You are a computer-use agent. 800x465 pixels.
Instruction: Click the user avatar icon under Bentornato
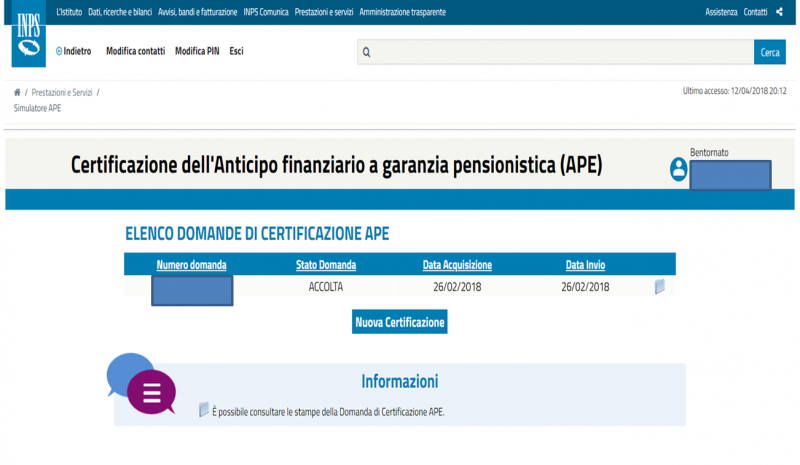(x=679, y=170)
